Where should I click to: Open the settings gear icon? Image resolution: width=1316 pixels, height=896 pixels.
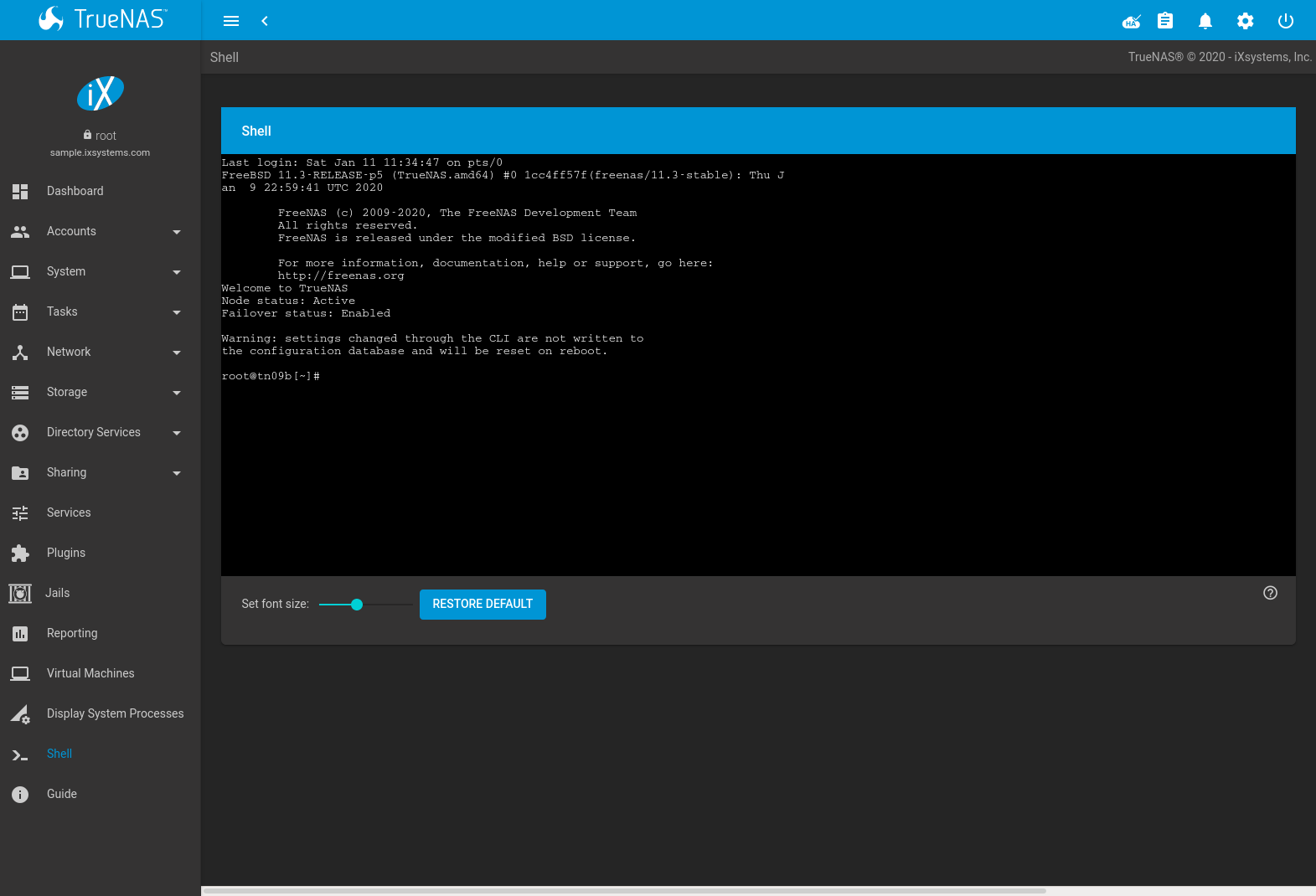[1246, 21]
